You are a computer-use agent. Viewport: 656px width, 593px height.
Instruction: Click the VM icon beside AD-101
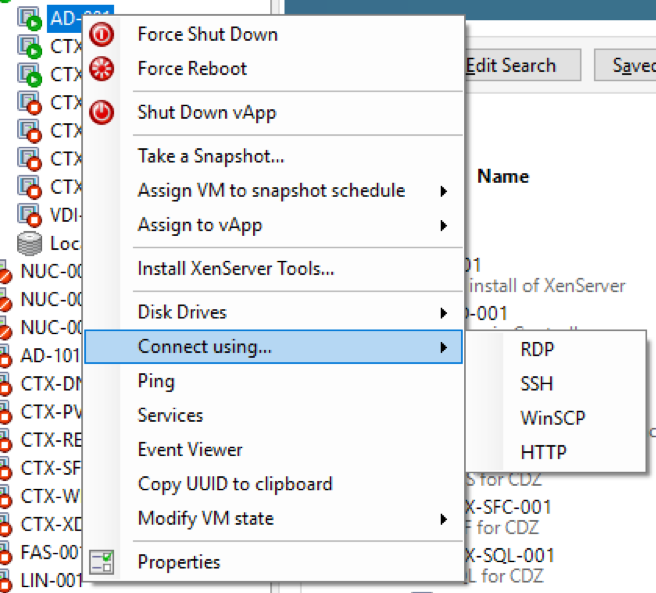(5, 356)
